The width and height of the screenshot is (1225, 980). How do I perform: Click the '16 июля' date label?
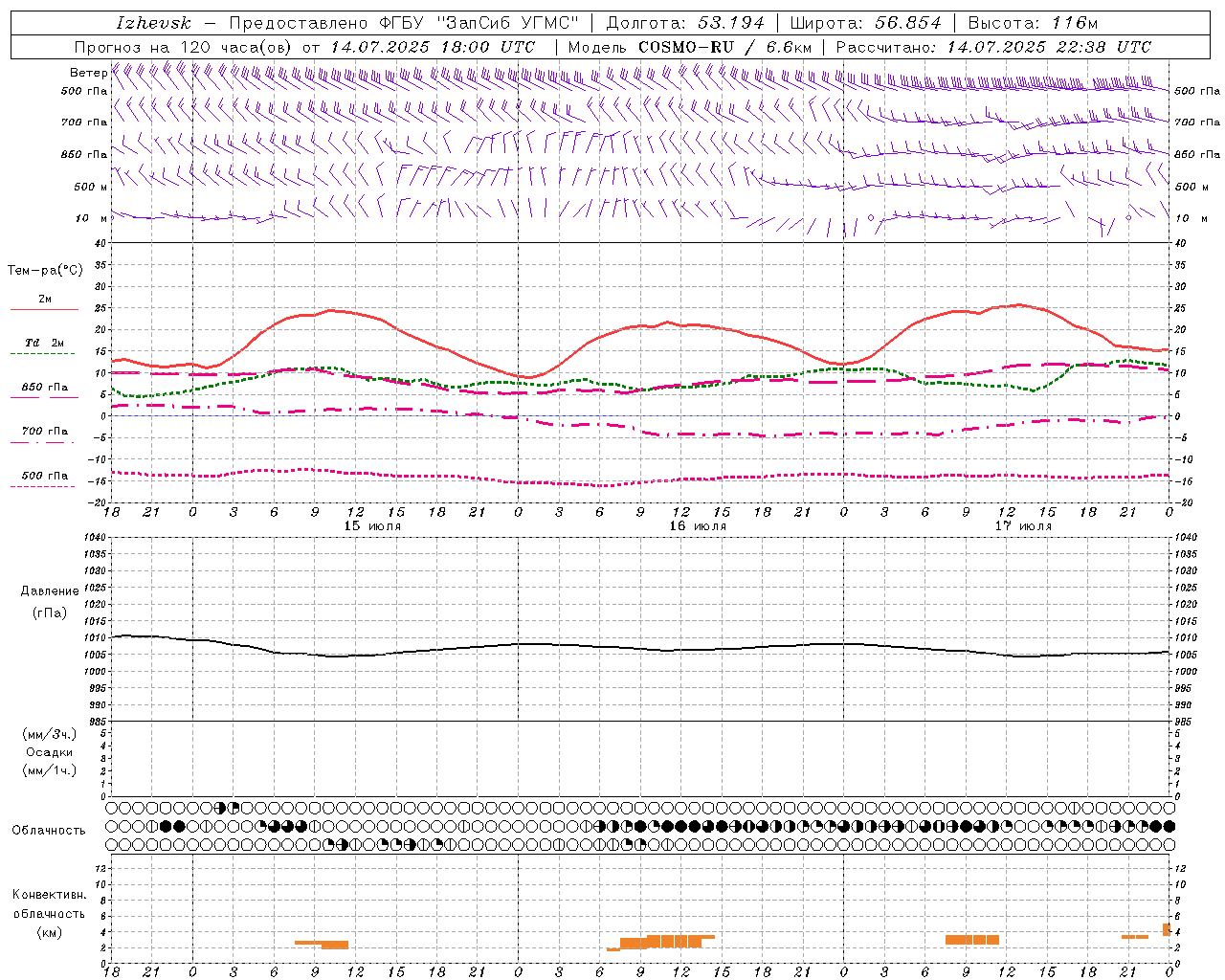(x=698, y=526)
